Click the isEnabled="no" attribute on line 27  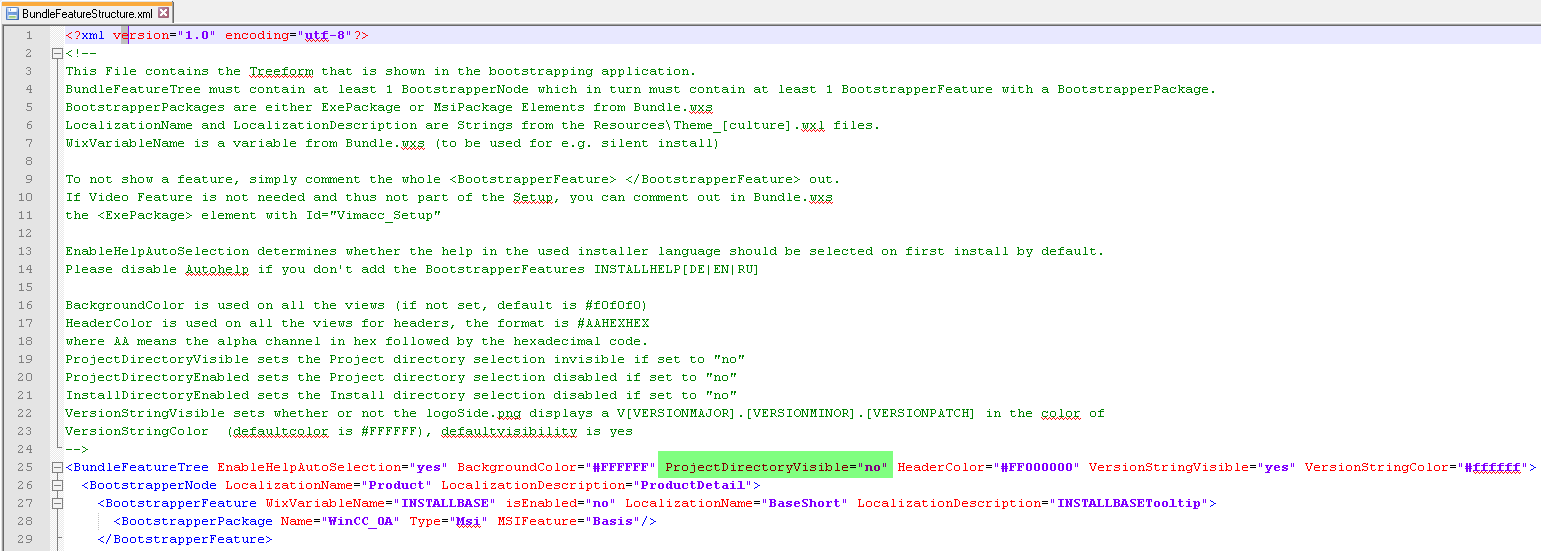click(x=561, y=503)
